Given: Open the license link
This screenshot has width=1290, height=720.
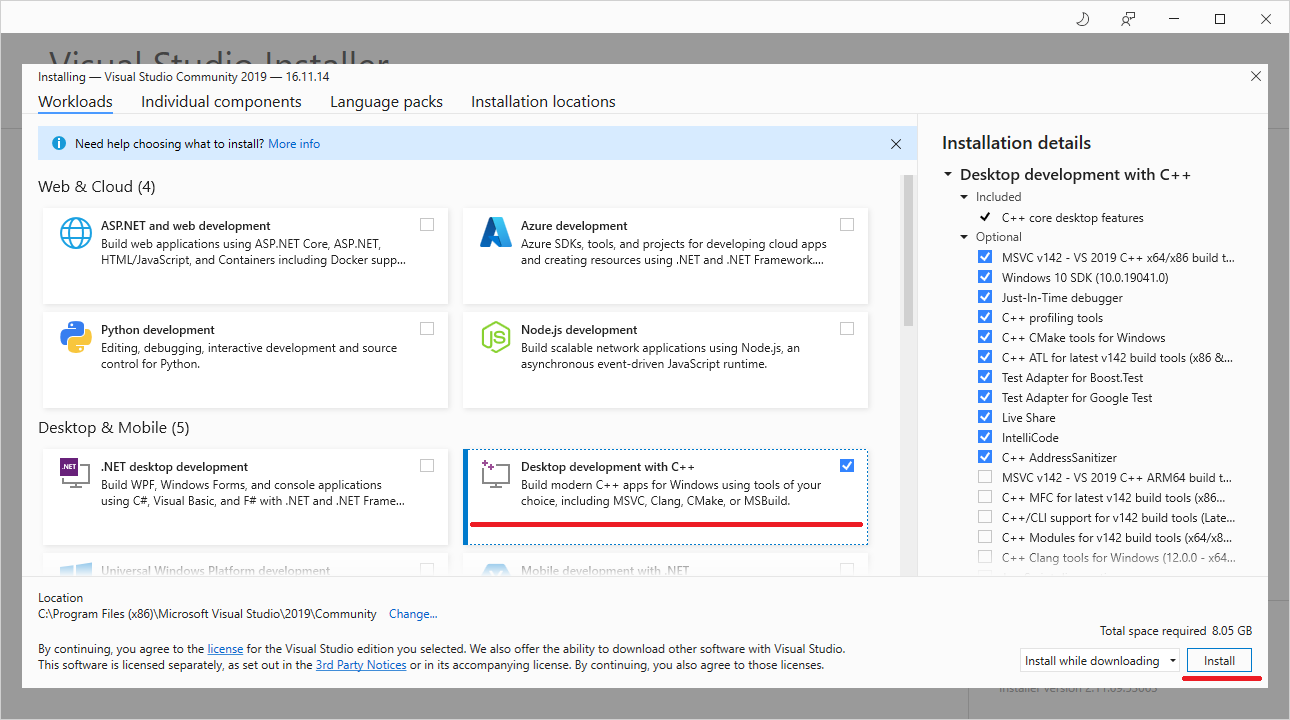Looking at the screenshot, I should click(x=225, y=649).
